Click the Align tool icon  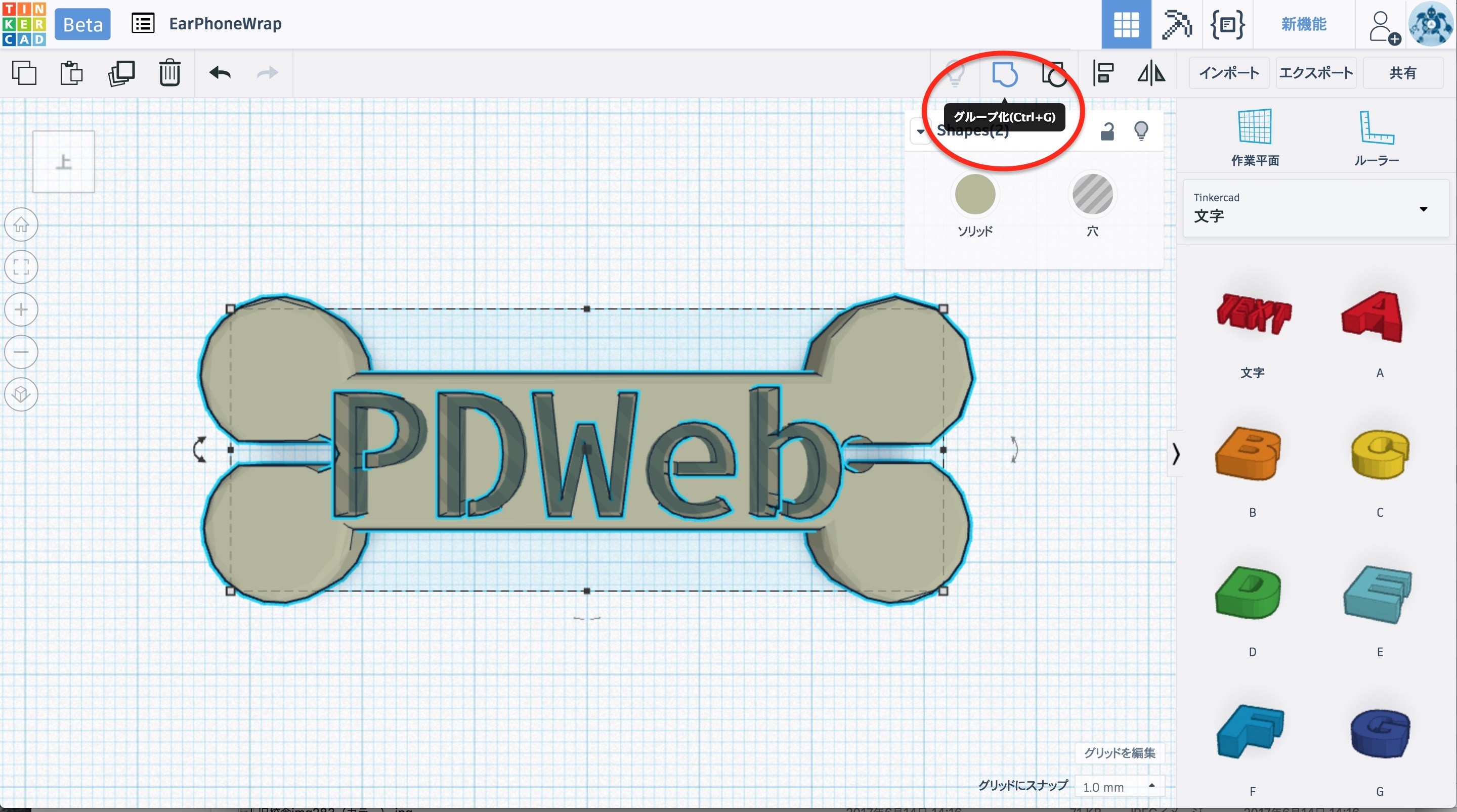tap(1103, 73)
